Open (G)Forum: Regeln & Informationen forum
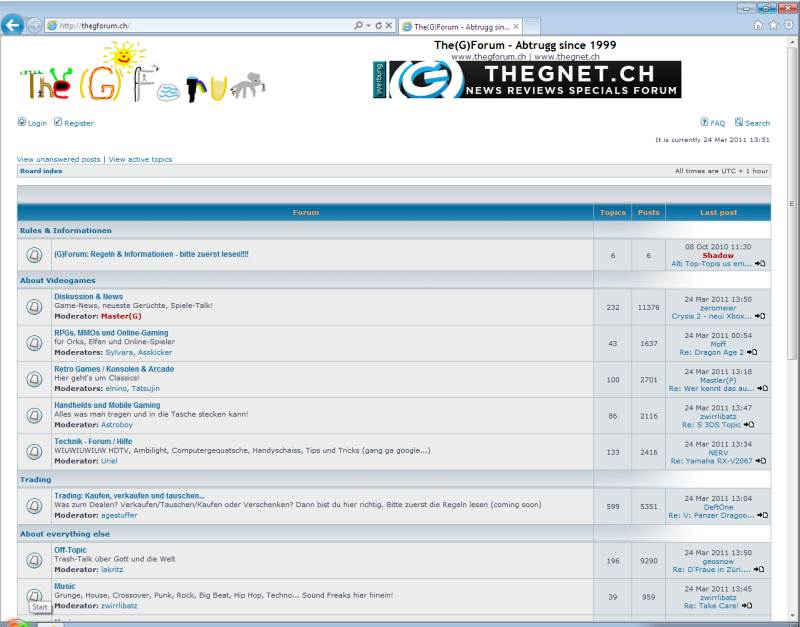The height and width of the screenshot is (627, 800). coord(151,254)
